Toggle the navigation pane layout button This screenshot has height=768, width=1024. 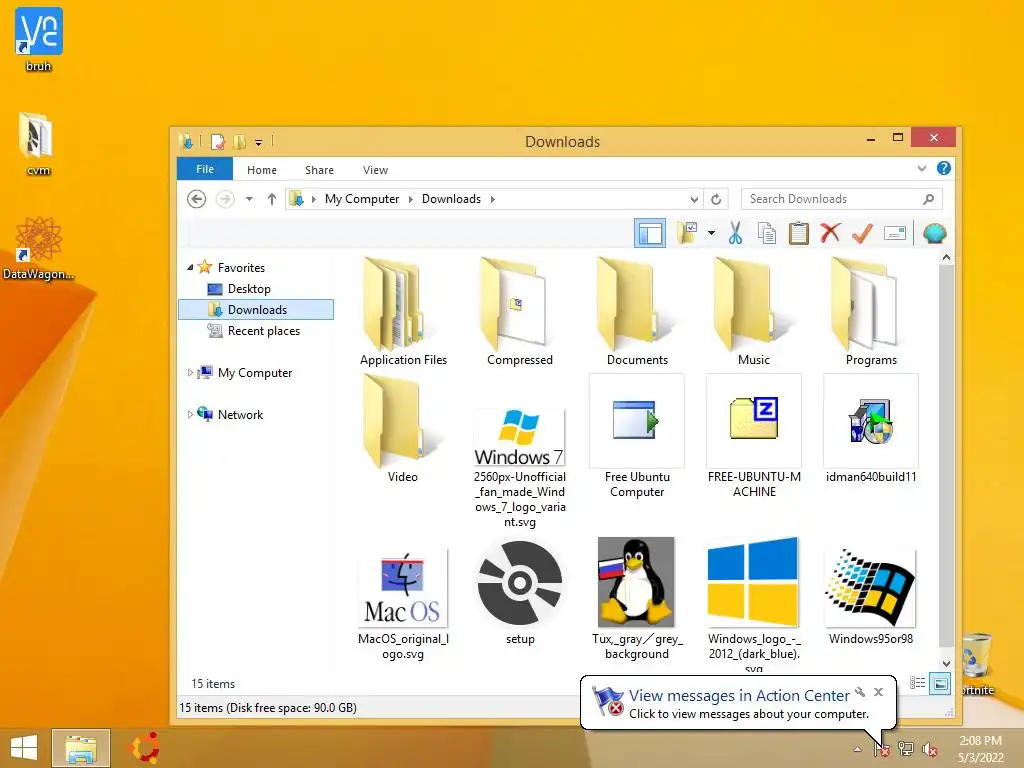click(x=650, y=233)
